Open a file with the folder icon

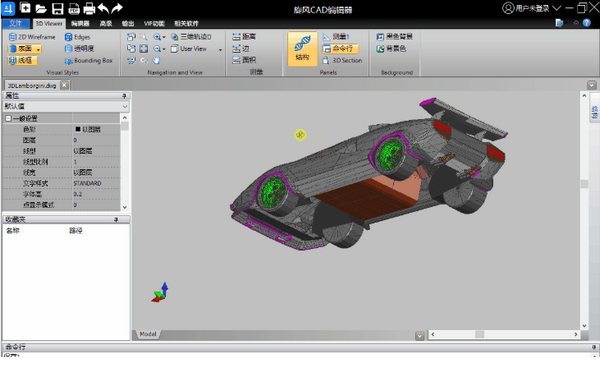(41, 8)
